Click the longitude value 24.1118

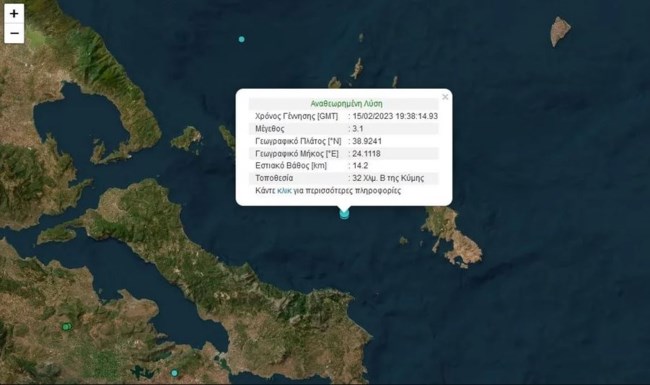pos(366,153)
